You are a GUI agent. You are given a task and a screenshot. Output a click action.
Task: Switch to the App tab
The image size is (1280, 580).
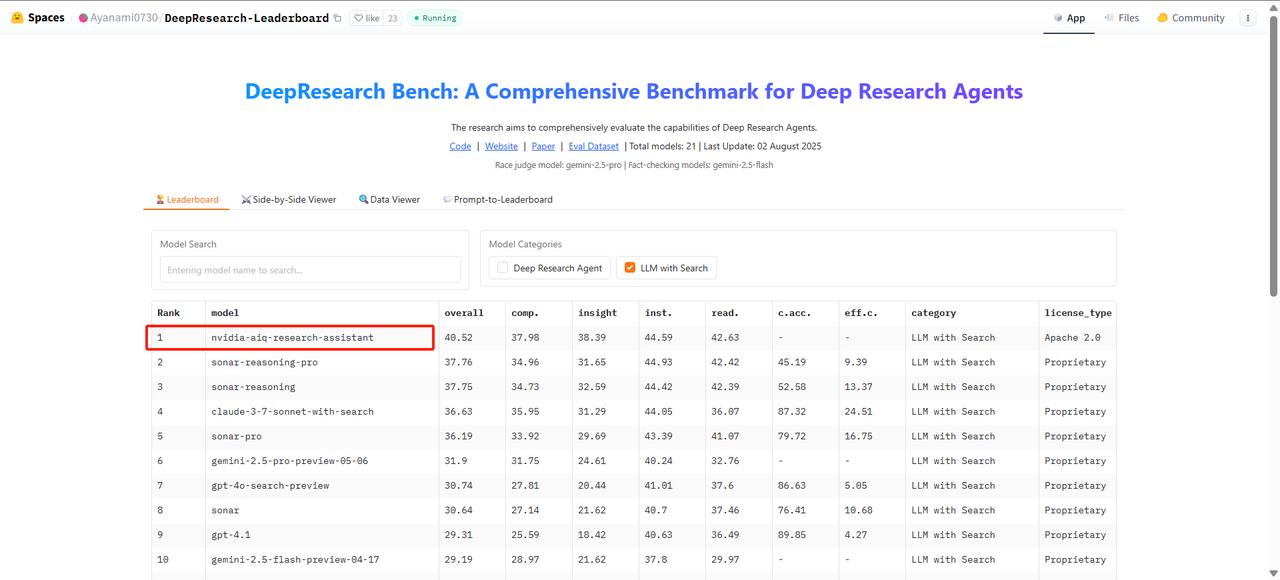click(x=1069, y=18)
